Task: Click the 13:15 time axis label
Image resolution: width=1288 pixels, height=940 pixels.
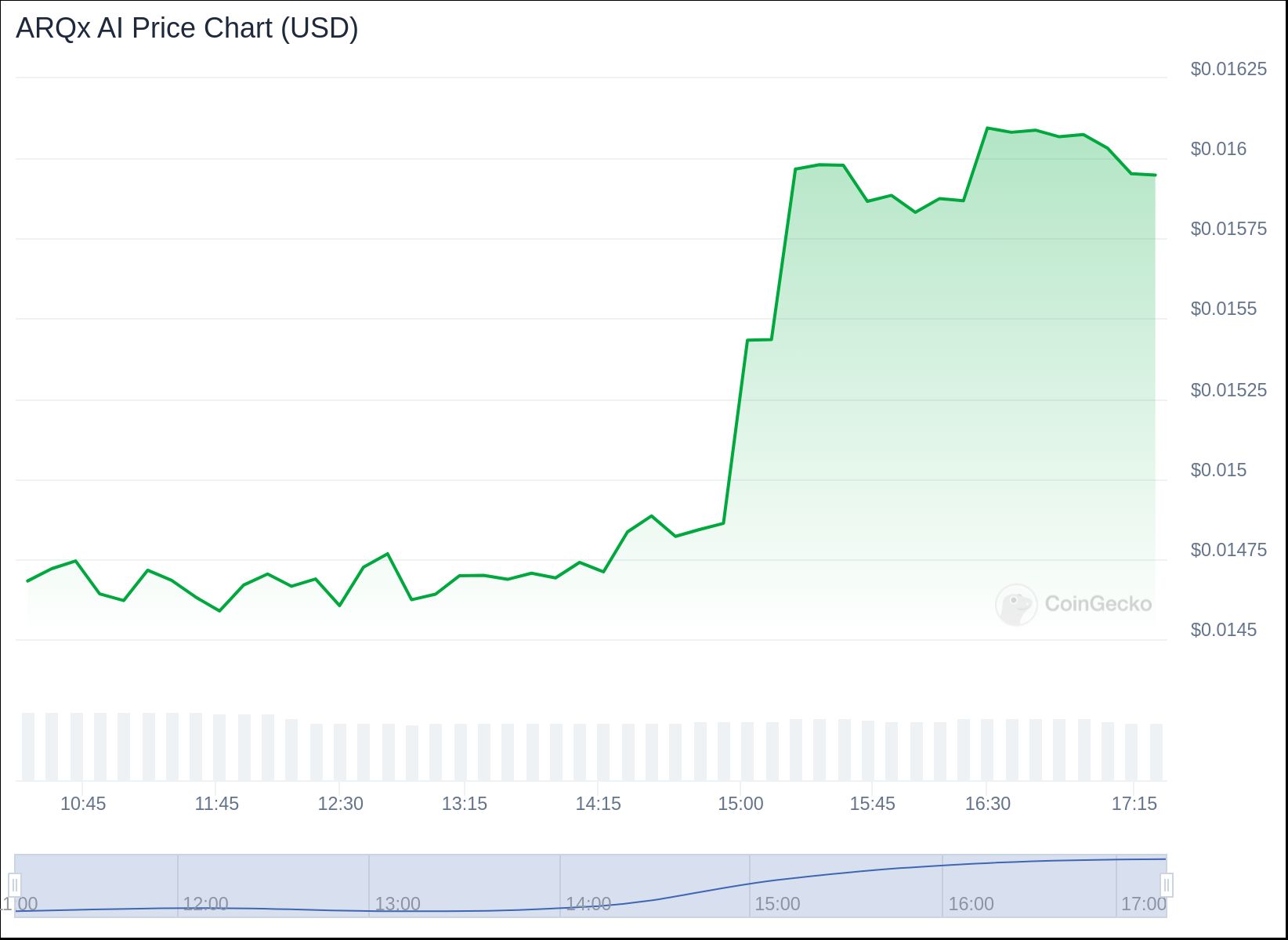Action: (465, 804)
